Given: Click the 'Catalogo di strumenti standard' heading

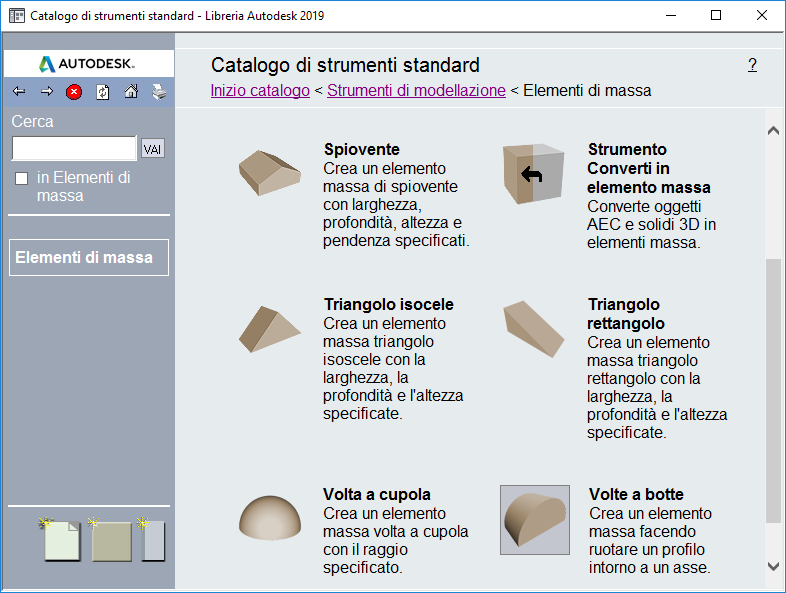Looking at the screenshot, I should pos(345,65).
